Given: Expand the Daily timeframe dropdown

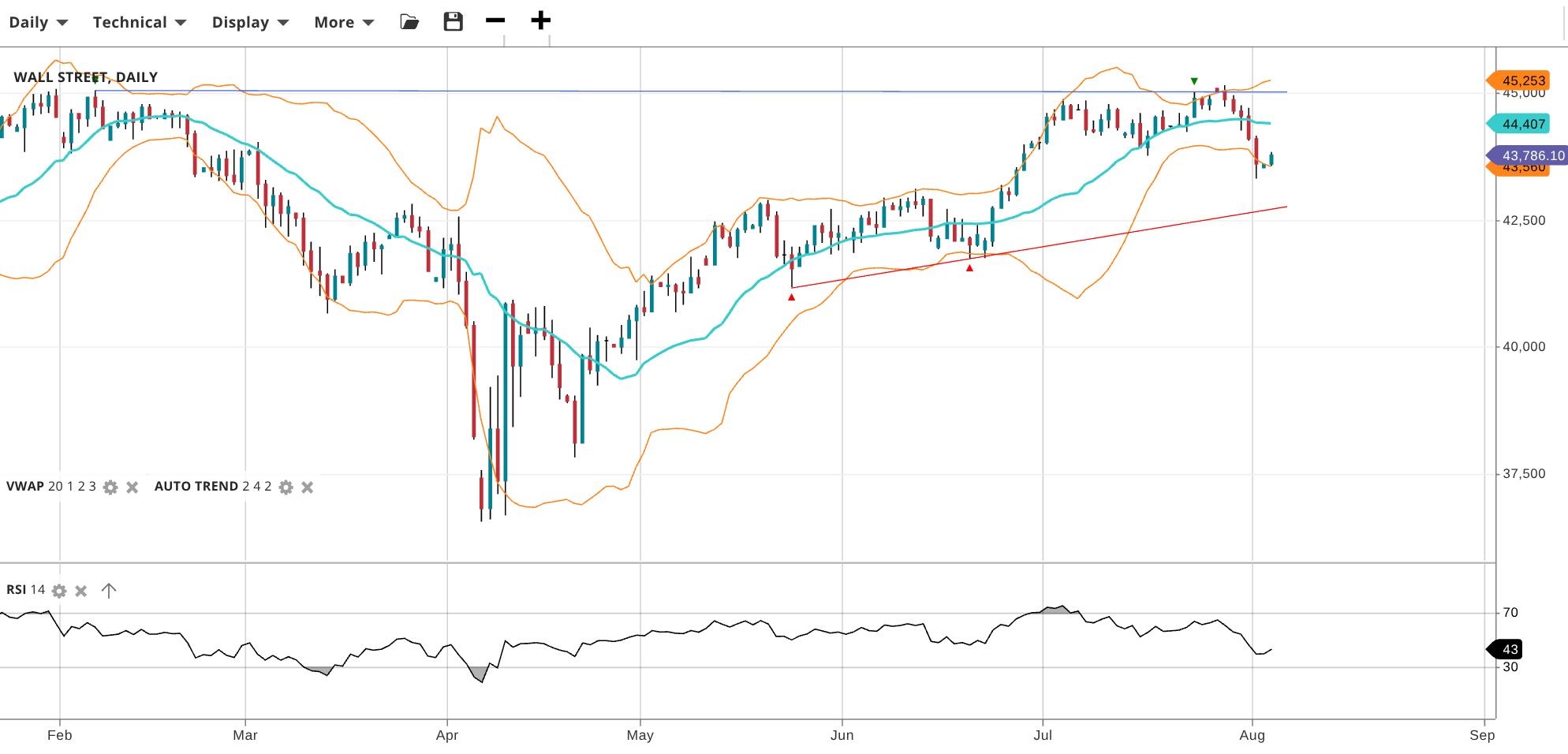Looking at the screenshot, I should 38,22.
